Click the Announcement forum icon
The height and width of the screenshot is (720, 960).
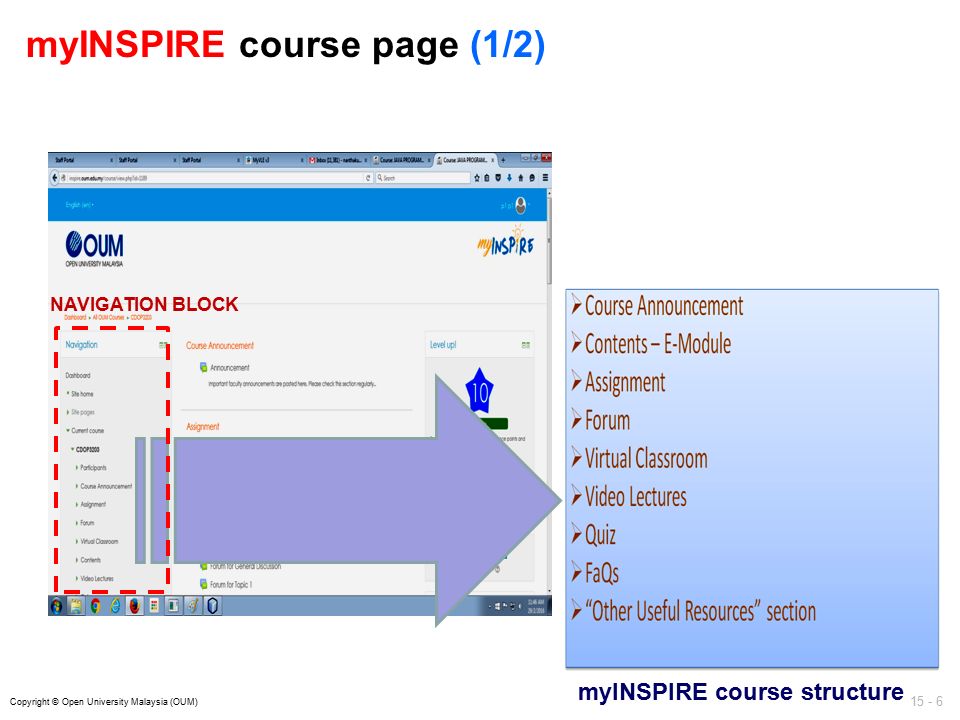coord(203,367)
